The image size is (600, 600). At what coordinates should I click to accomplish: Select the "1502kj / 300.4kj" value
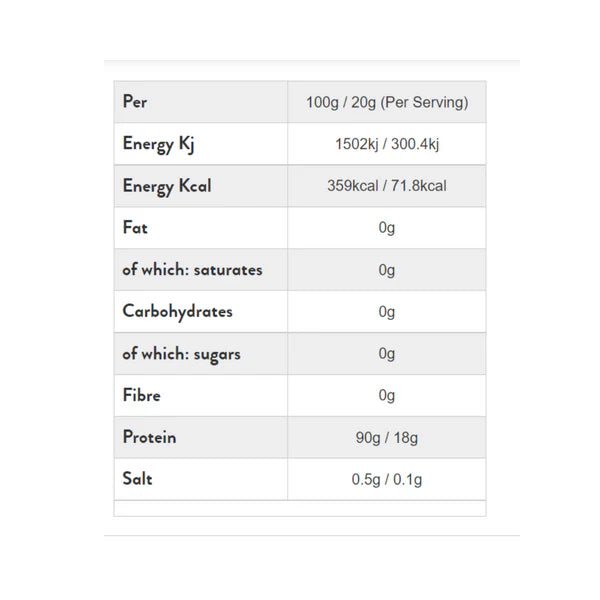point(387,144)
